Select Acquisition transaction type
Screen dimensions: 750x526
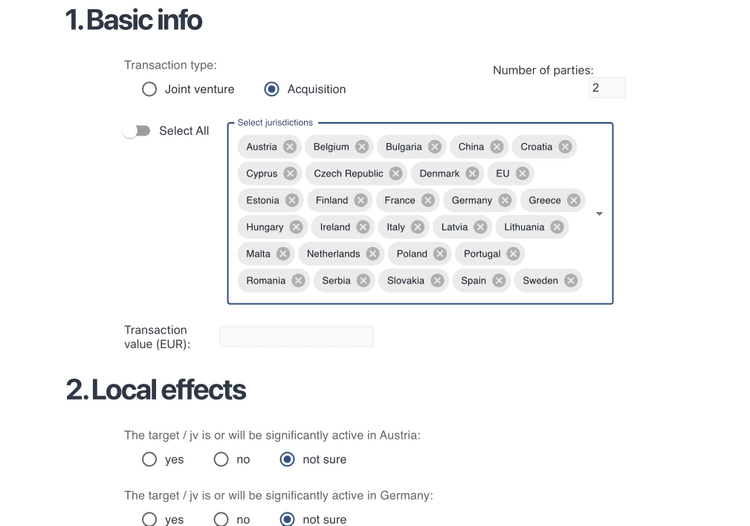[272, 89]
